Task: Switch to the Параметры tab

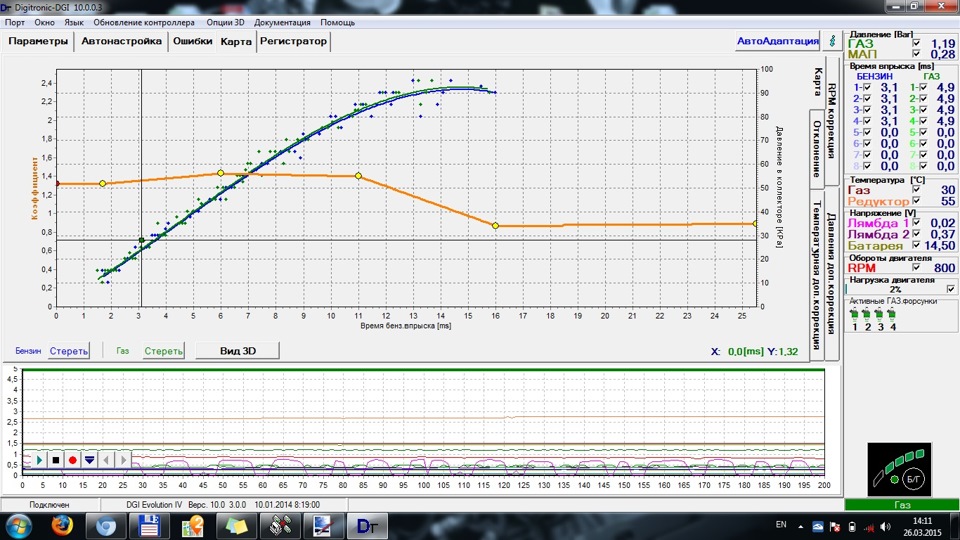Action: click(38, 42)
